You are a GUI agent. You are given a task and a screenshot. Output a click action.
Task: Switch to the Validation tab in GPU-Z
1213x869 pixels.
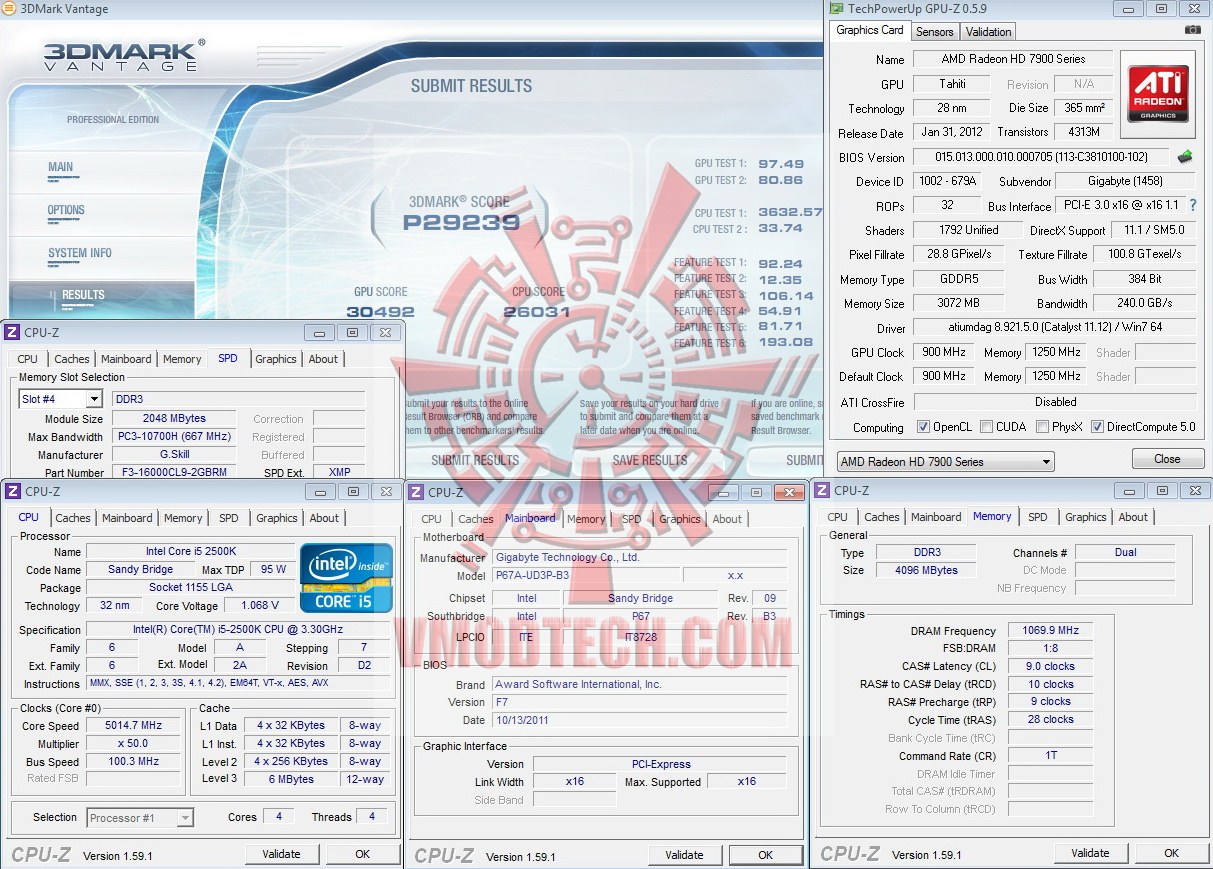(x=988, y=31)
